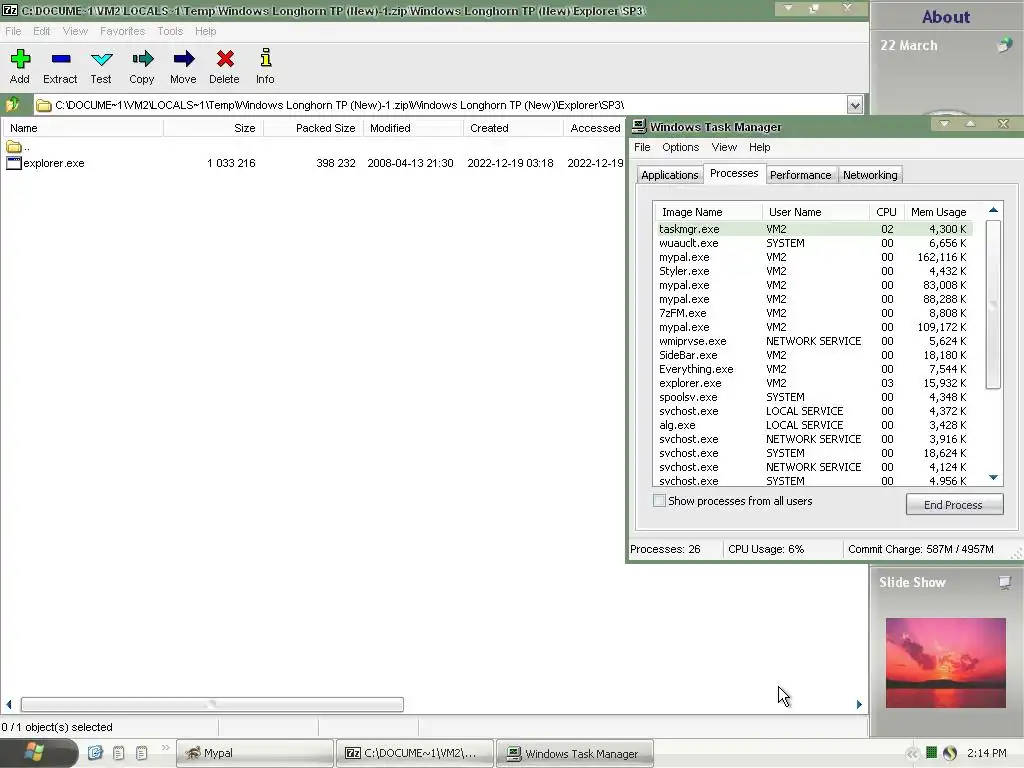1024x768 pixels.
Task: Click the 7-Zip address path field
Action: [441, 104]
